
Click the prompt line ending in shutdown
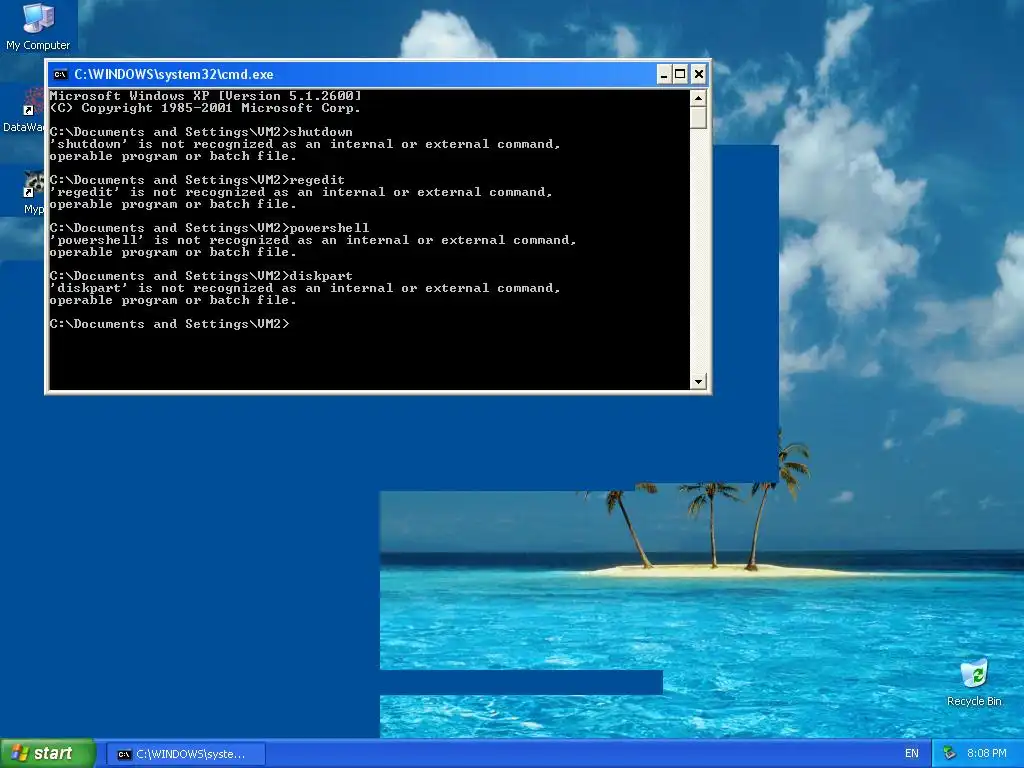point(201,132)
